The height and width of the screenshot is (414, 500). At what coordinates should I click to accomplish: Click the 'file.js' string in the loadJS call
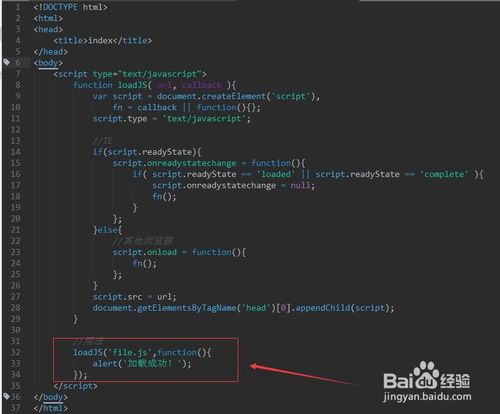point(130,352)
